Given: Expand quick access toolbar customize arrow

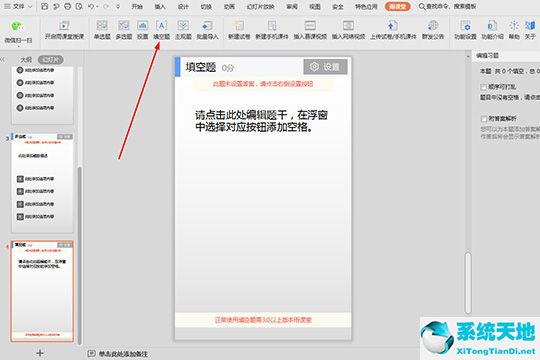Looking at the screenshot, I should pos(118,7).
